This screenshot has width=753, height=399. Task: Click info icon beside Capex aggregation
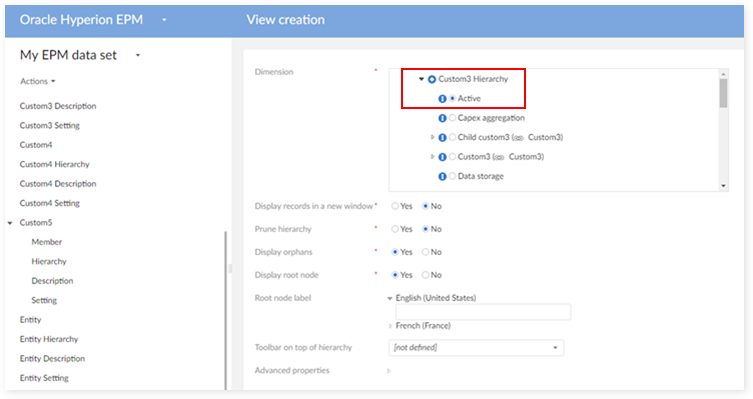[442, 118]
